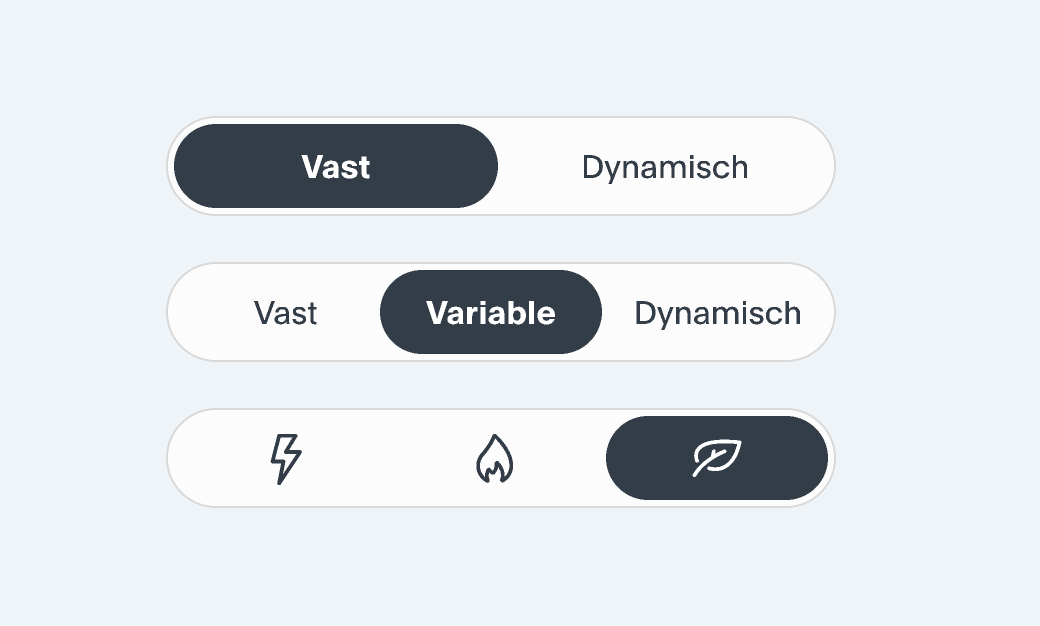The width and height of the screenshot is (1040, 626).
Task: Click the active Variable segment
Action: pos(491,312)
